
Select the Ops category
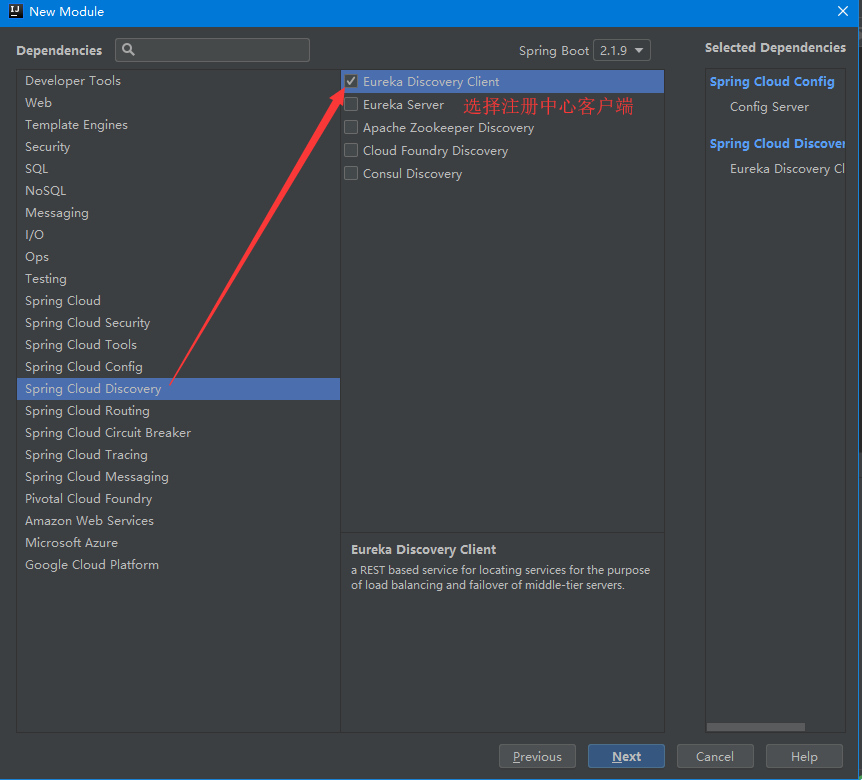pos(178,257)
